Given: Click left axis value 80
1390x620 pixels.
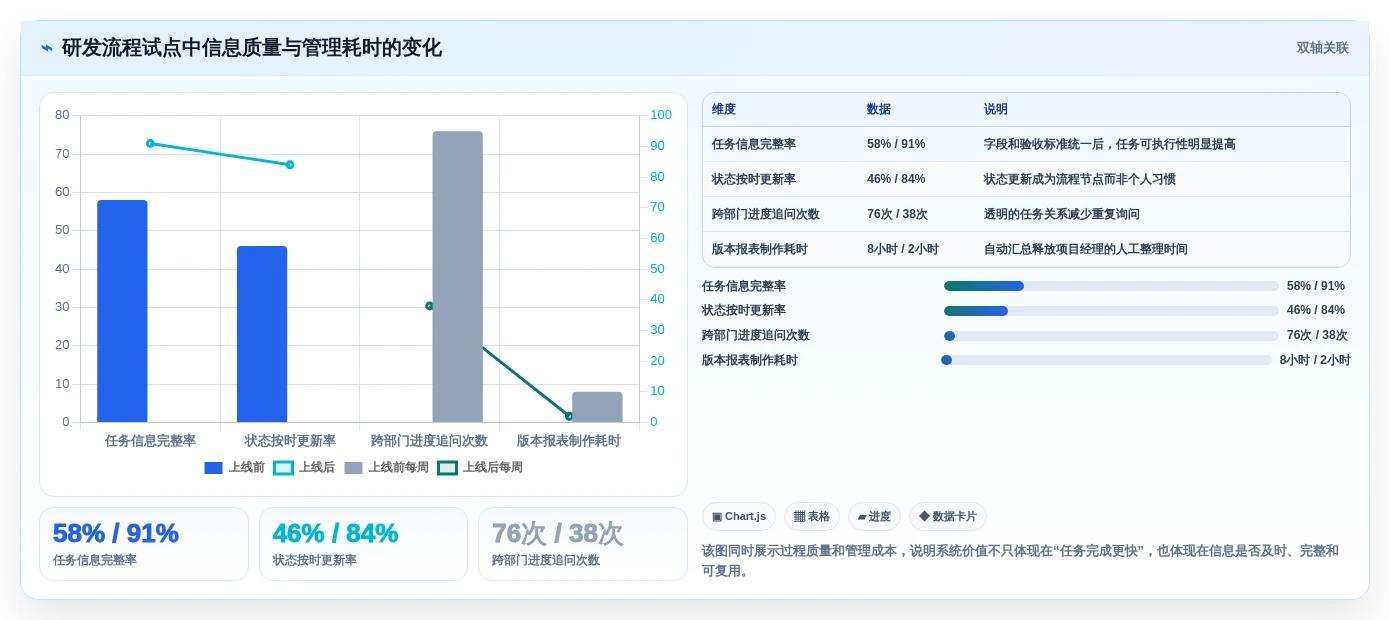Looking at the screenshot, I should (x=62, y=115).
